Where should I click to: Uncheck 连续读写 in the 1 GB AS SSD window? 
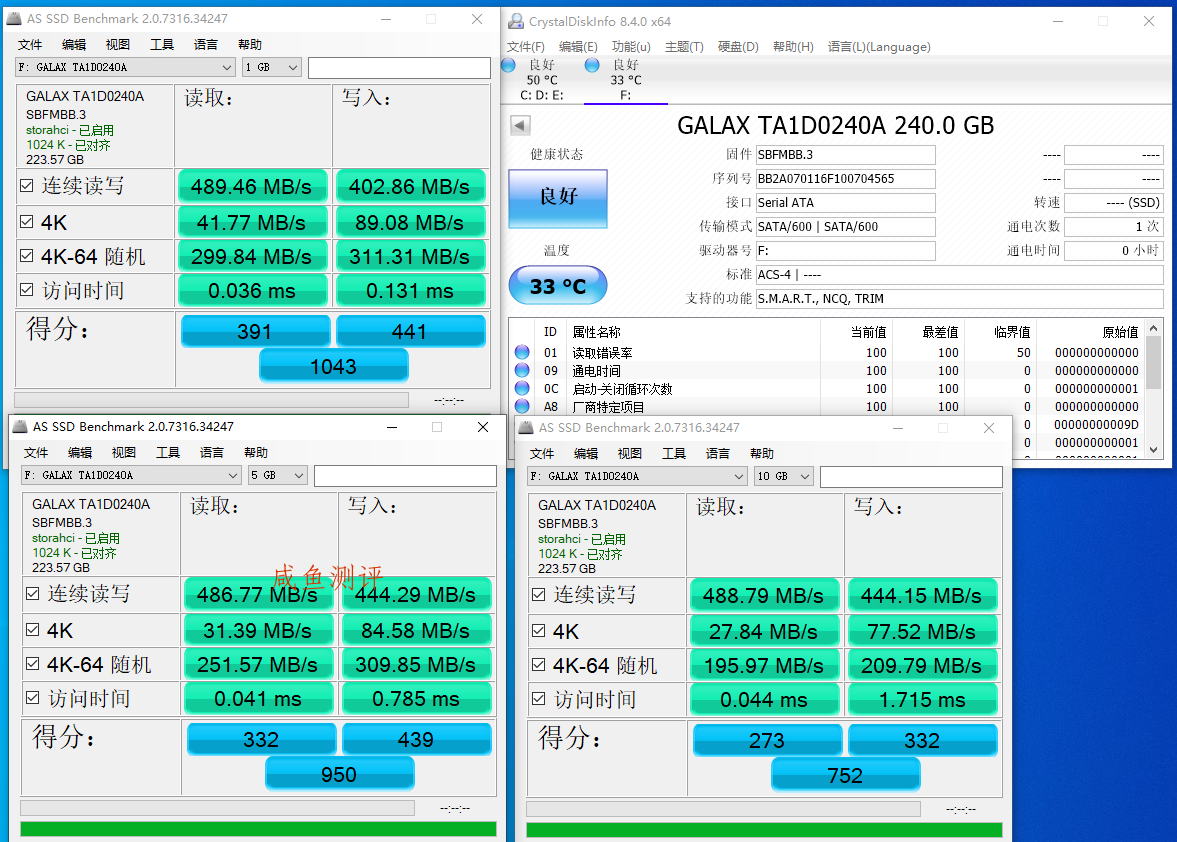point(26,185)
